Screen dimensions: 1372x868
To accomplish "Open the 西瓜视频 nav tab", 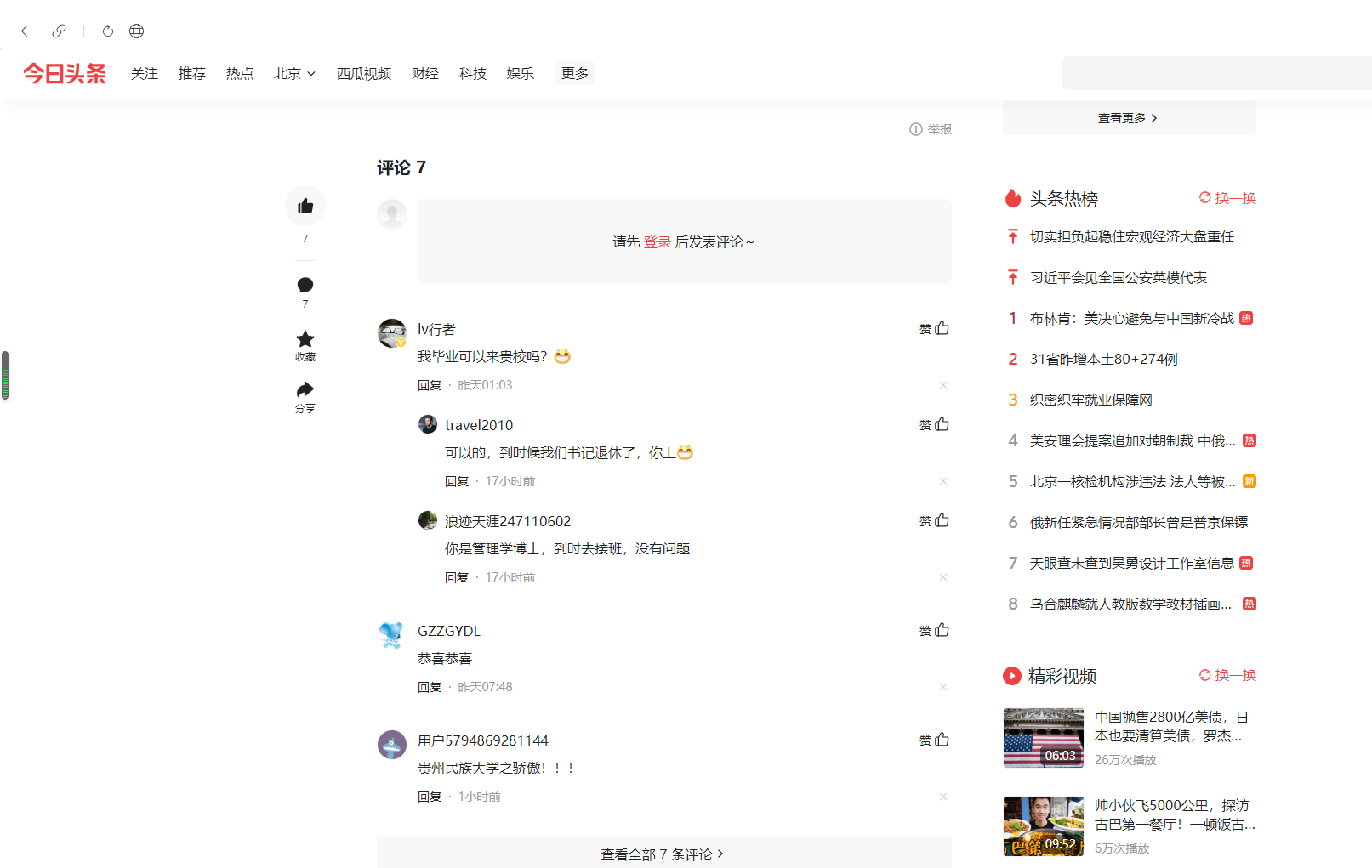I will point(364,74).
